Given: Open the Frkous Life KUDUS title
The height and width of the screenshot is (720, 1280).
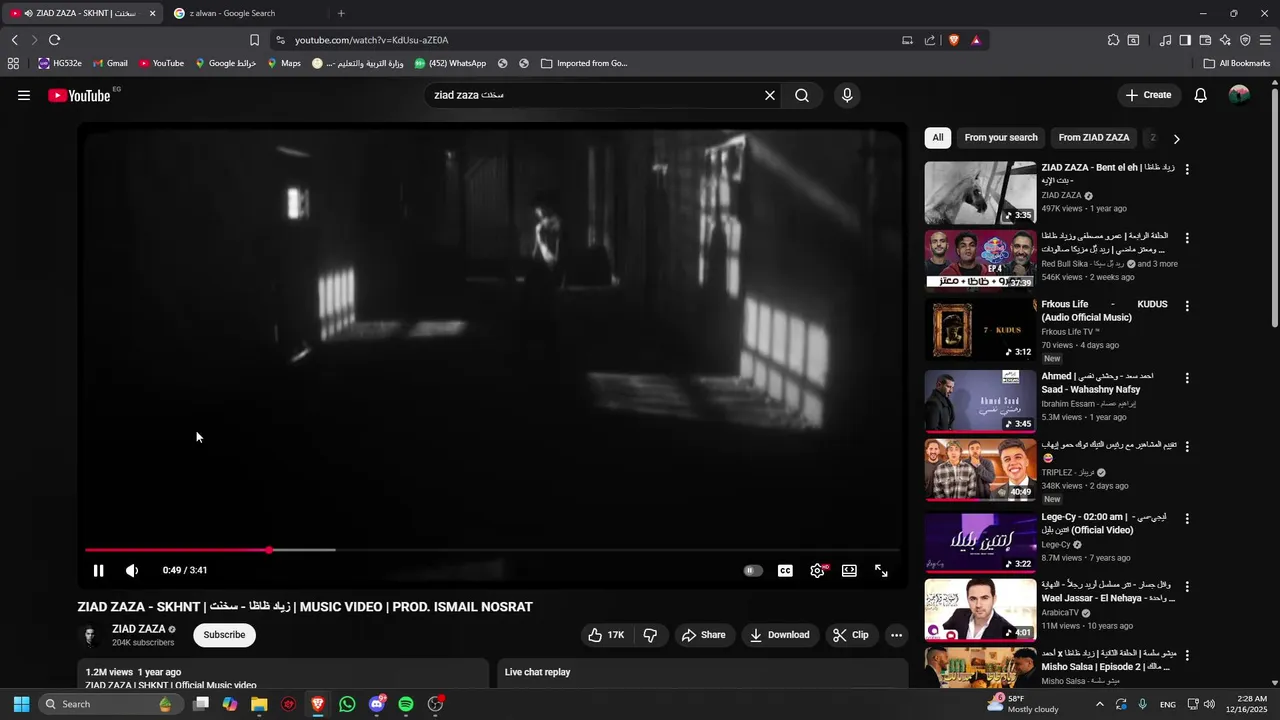Looking at the screenshot, I should pyautogui.click(x=1104, y=311).
